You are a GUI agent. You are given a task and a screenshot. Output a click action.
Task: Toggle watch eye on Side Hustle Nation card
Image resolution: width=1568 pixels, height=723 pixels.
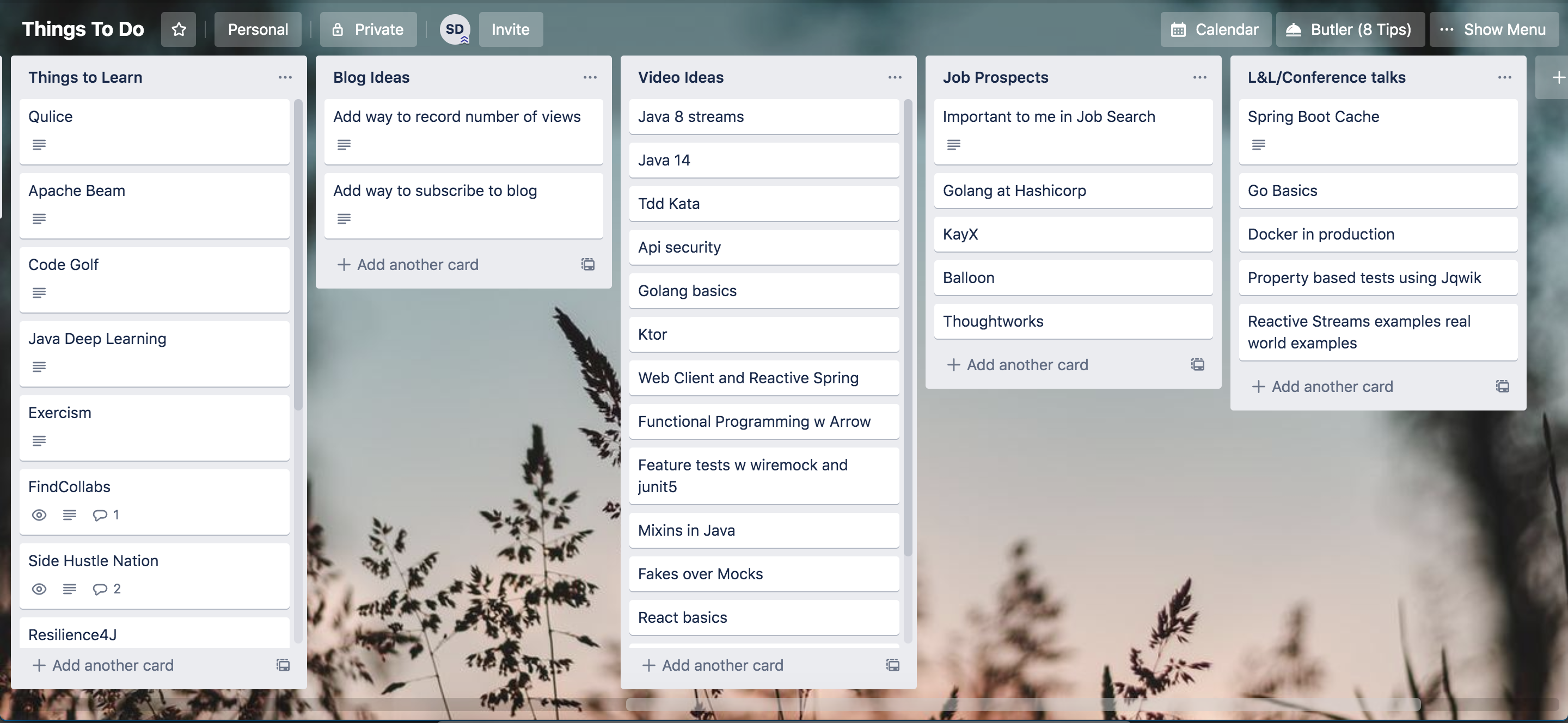[39, 589]
